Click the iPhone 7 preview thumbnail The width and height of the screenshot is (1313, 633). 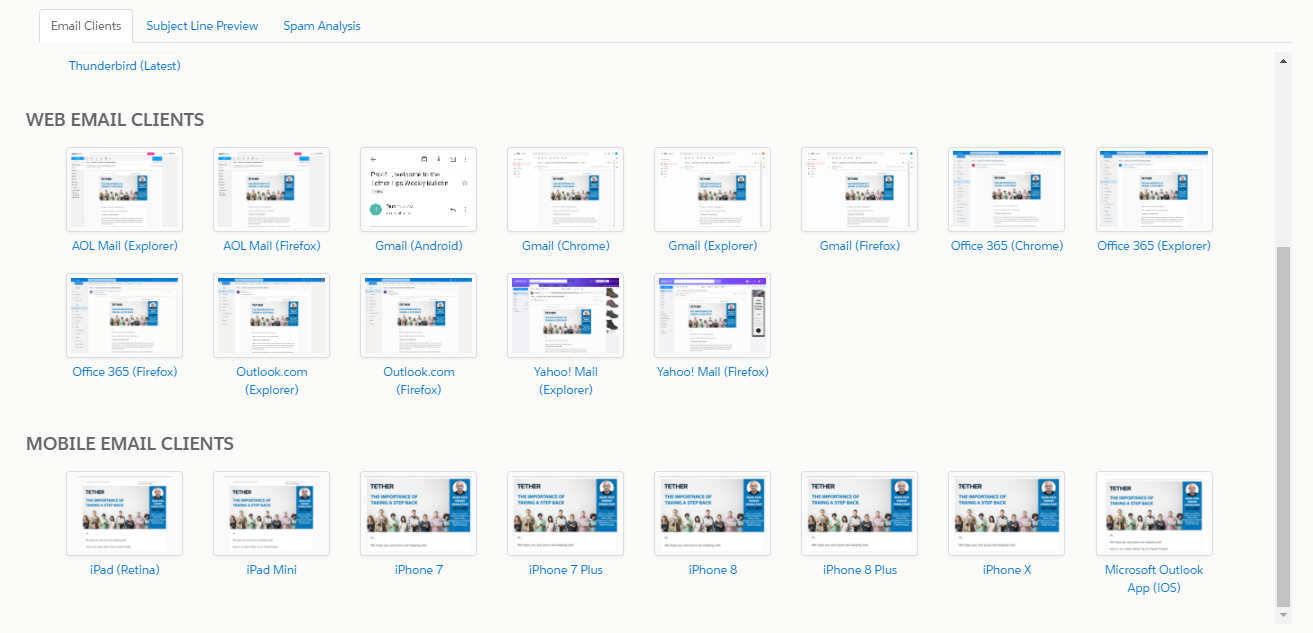pyautogui.click(x=418, y=513)
